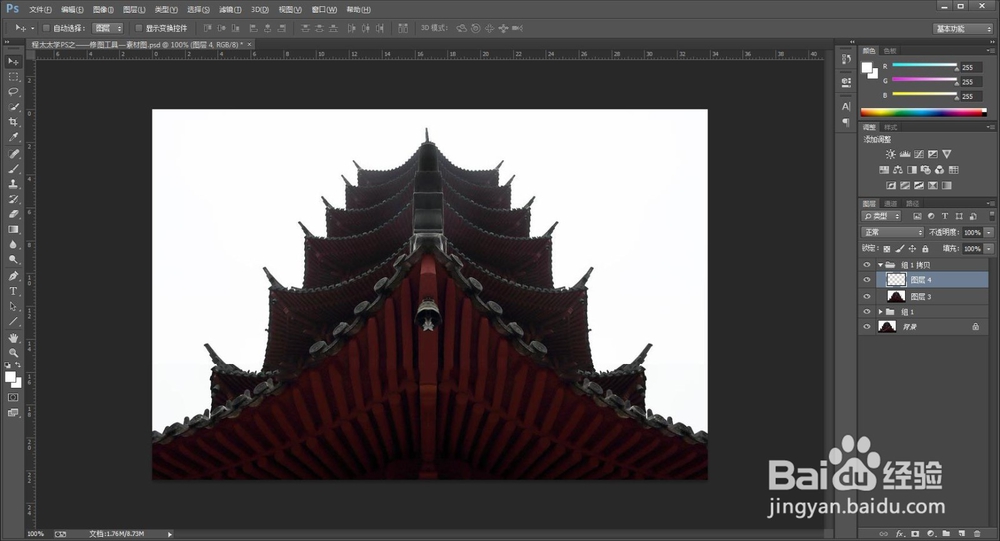This screenshot has width=1000, height=541.
Task: Select the Lasso tool
Action: coord(14,91)
